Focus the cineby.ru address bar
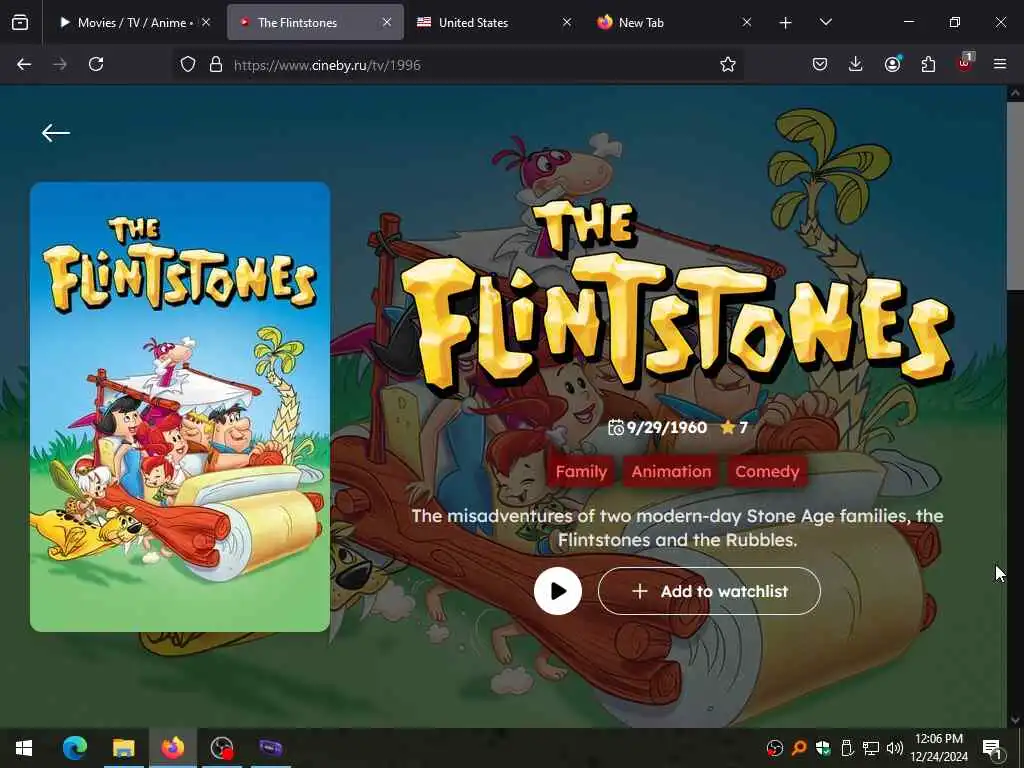The height and width of the screenshot is (768, 1024). [457, 65]
